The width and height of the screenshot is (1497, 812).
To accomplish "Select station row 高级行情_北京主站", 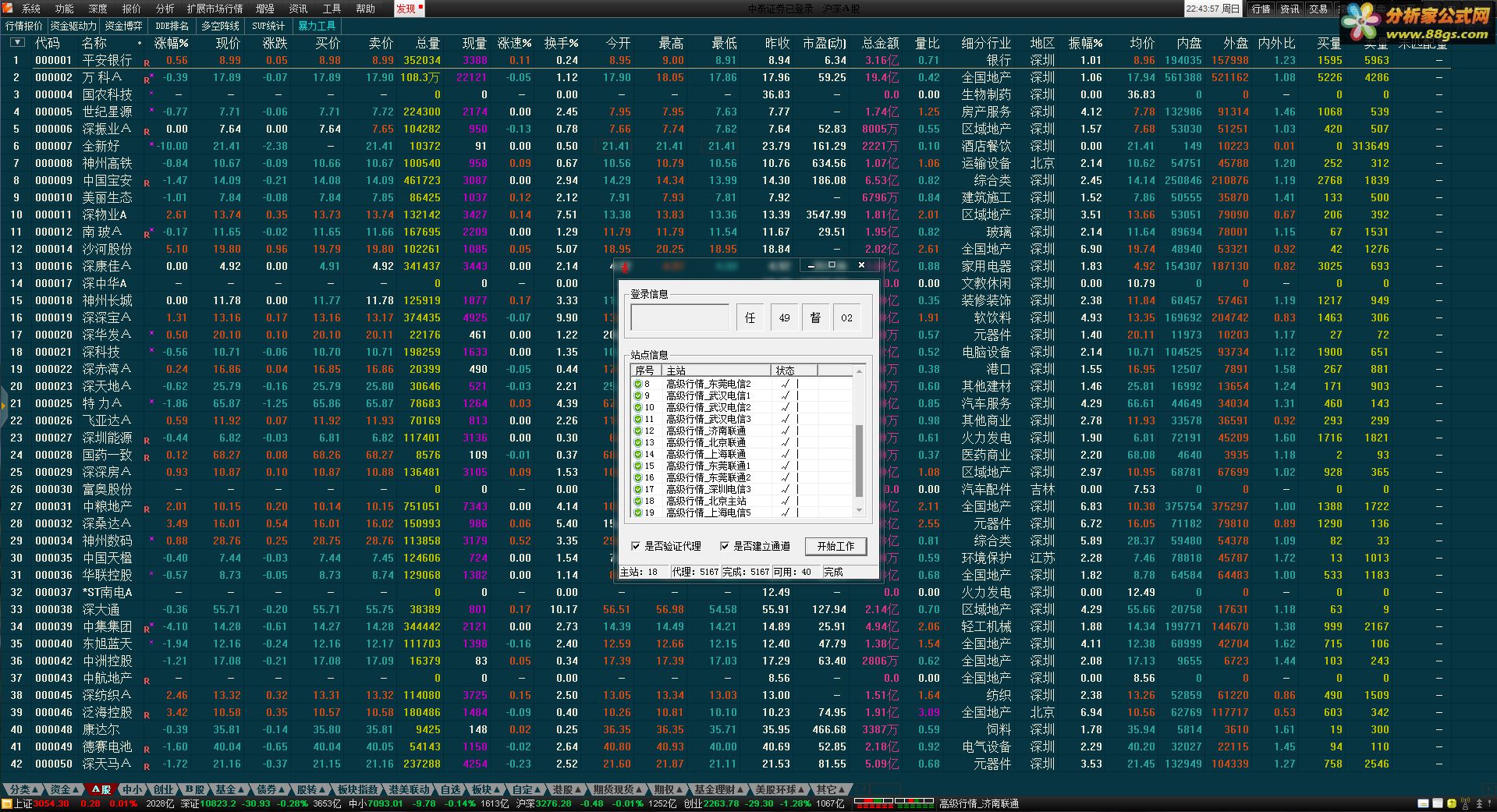I will (x=743, y=501).
